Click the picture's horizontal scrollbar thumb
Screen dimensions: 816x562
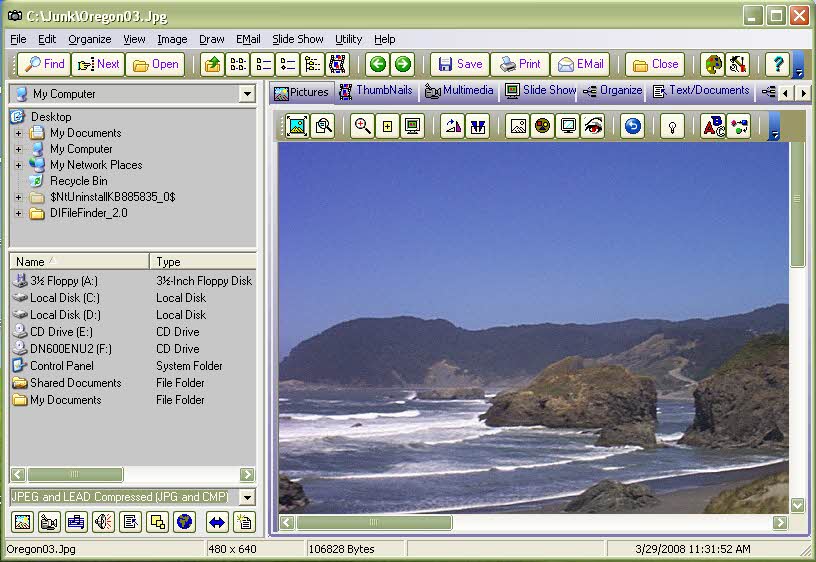[374, 522]
